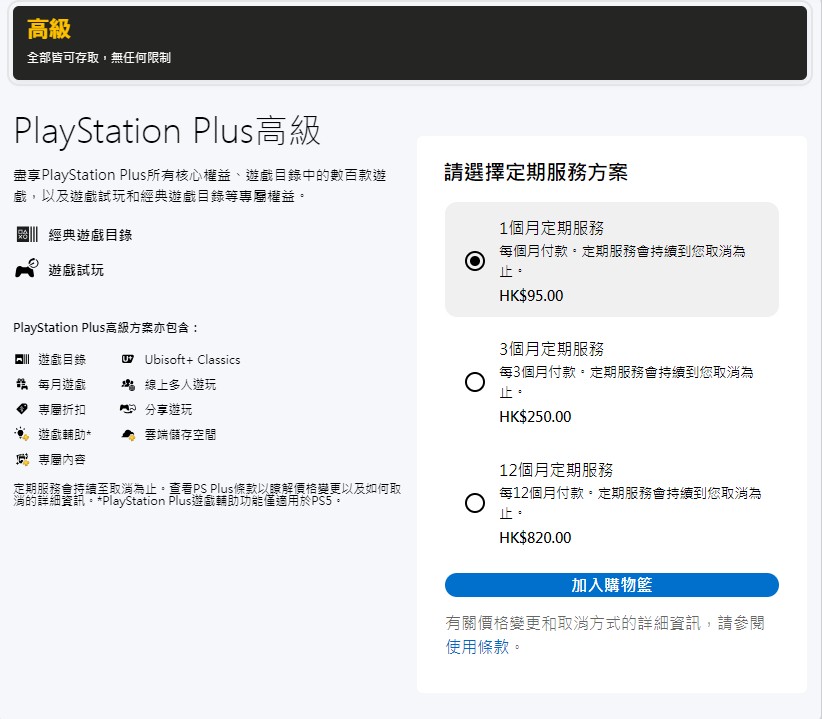Open the 使用條款 terms of use link
Screen dimensions: 822x719
(x=478, y=647)
